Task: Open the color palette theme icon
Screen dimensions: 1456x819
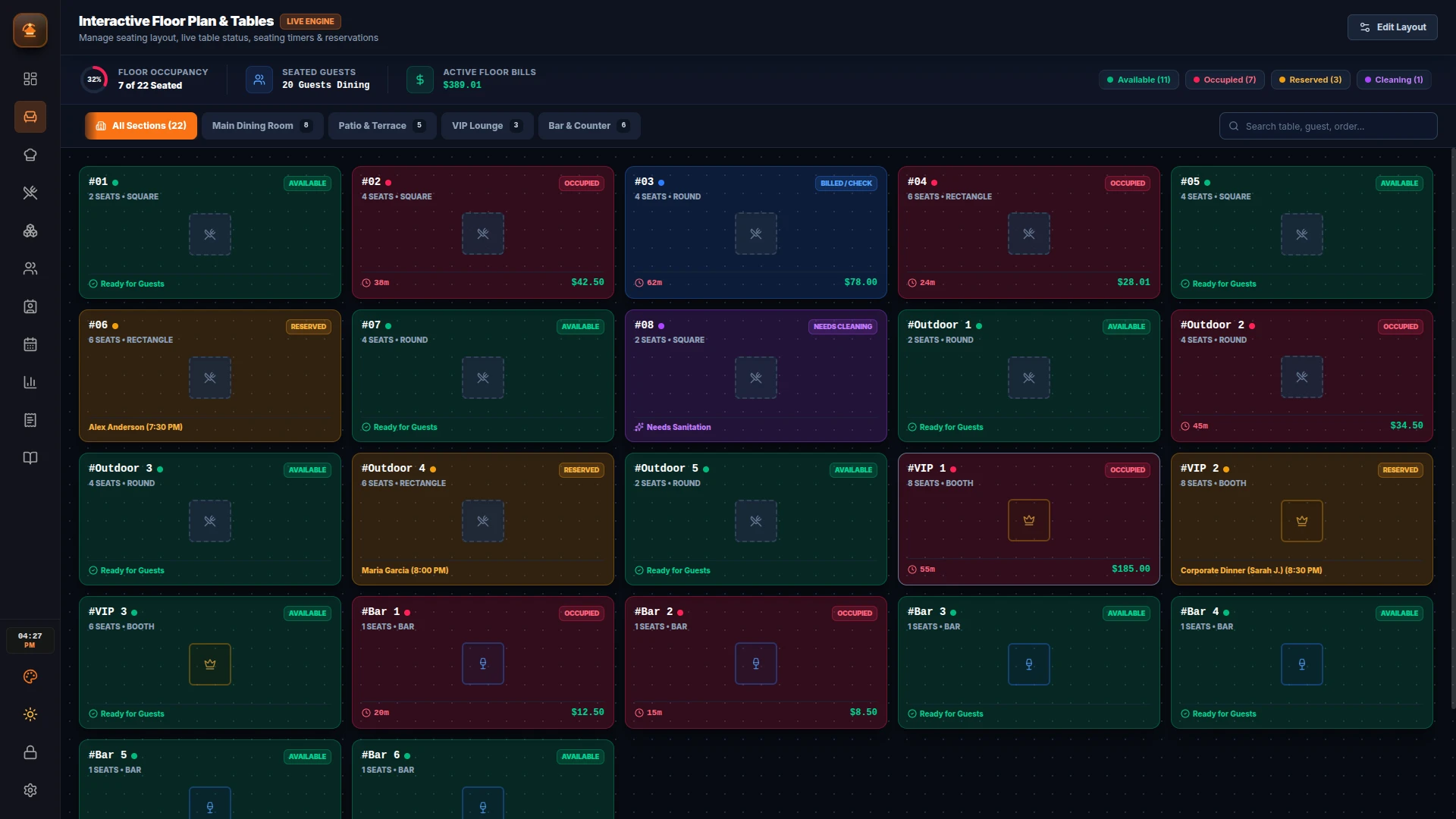Action: pos(30,676)
